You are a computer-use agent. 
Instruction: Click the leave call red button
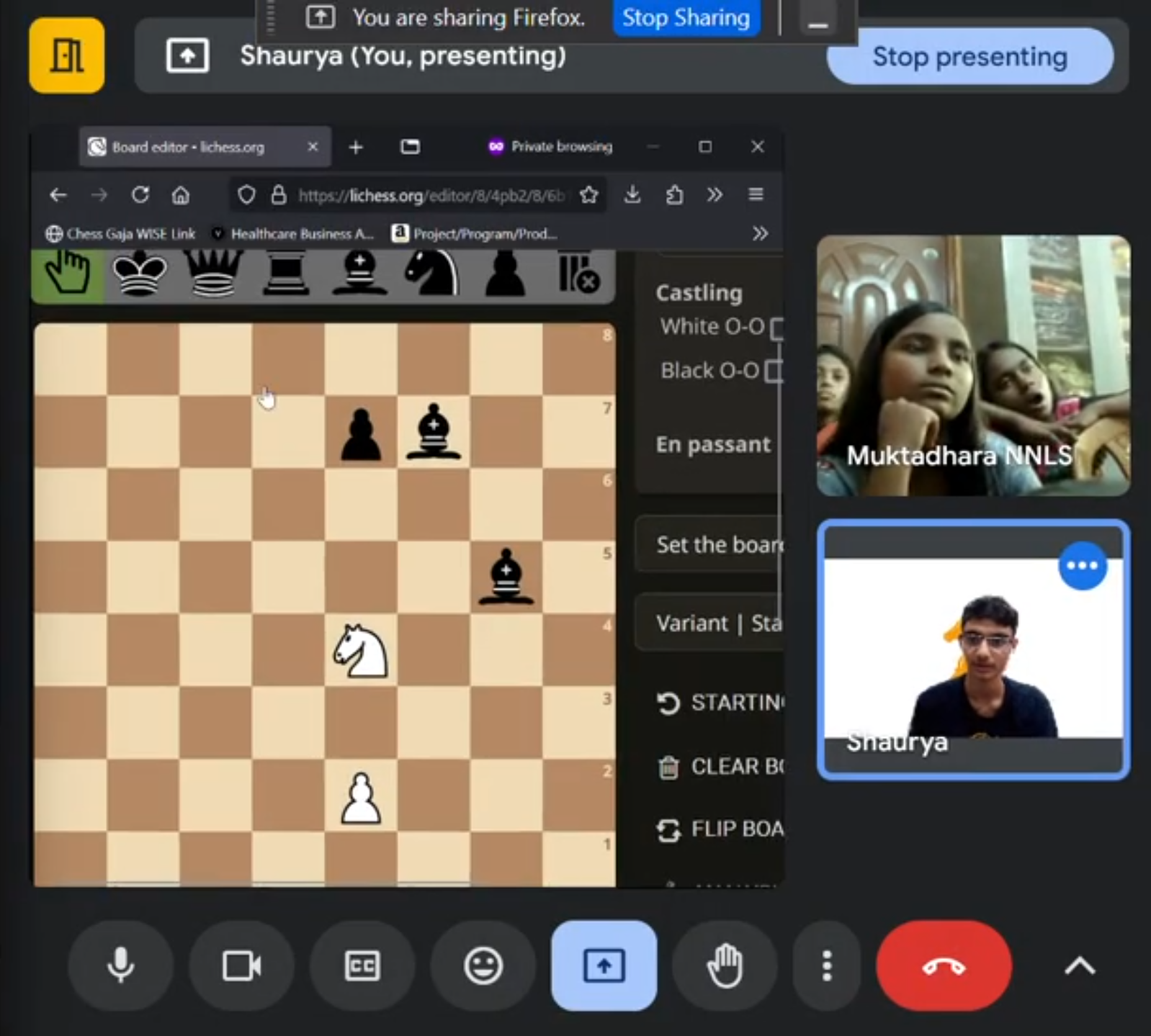[x=944, y=965]
